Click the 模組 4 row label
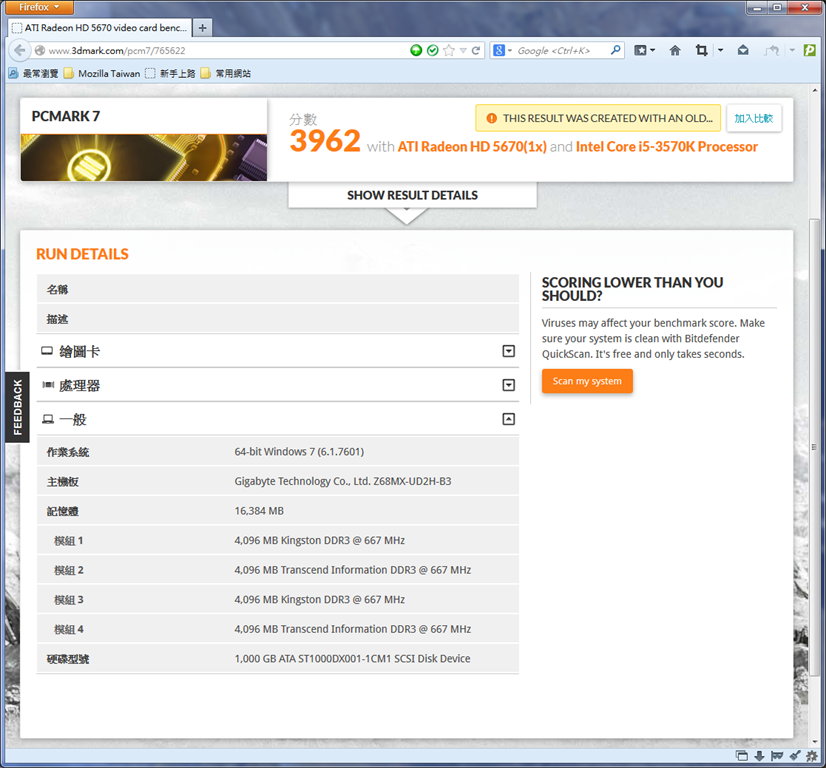 68,629
